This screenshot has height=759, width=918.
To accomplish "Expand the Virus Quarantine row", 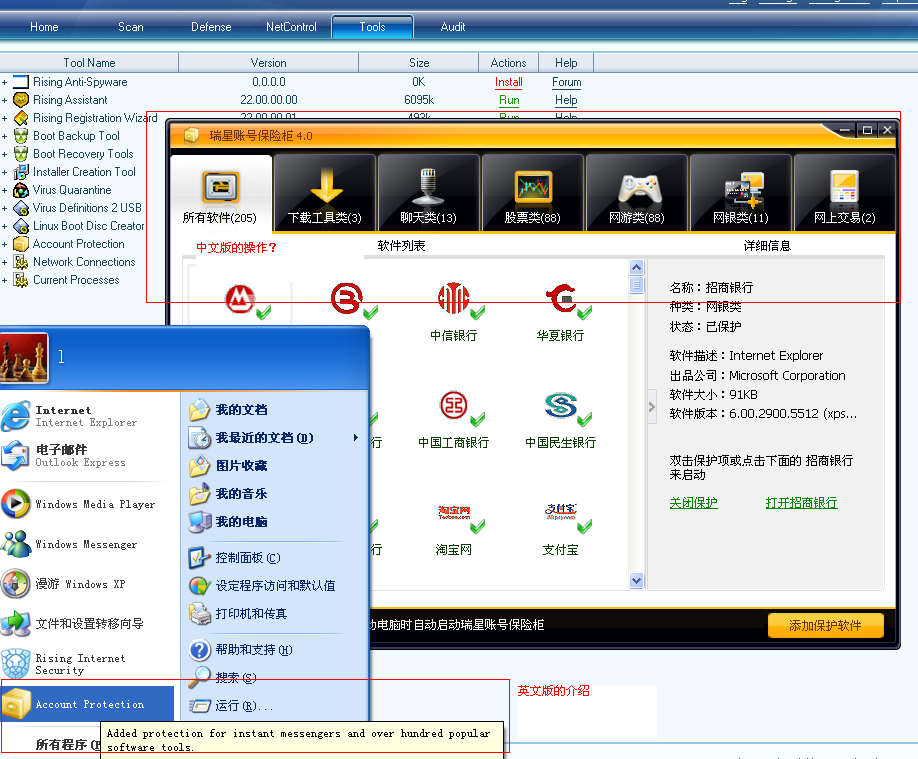I will [x=5, y=190].
